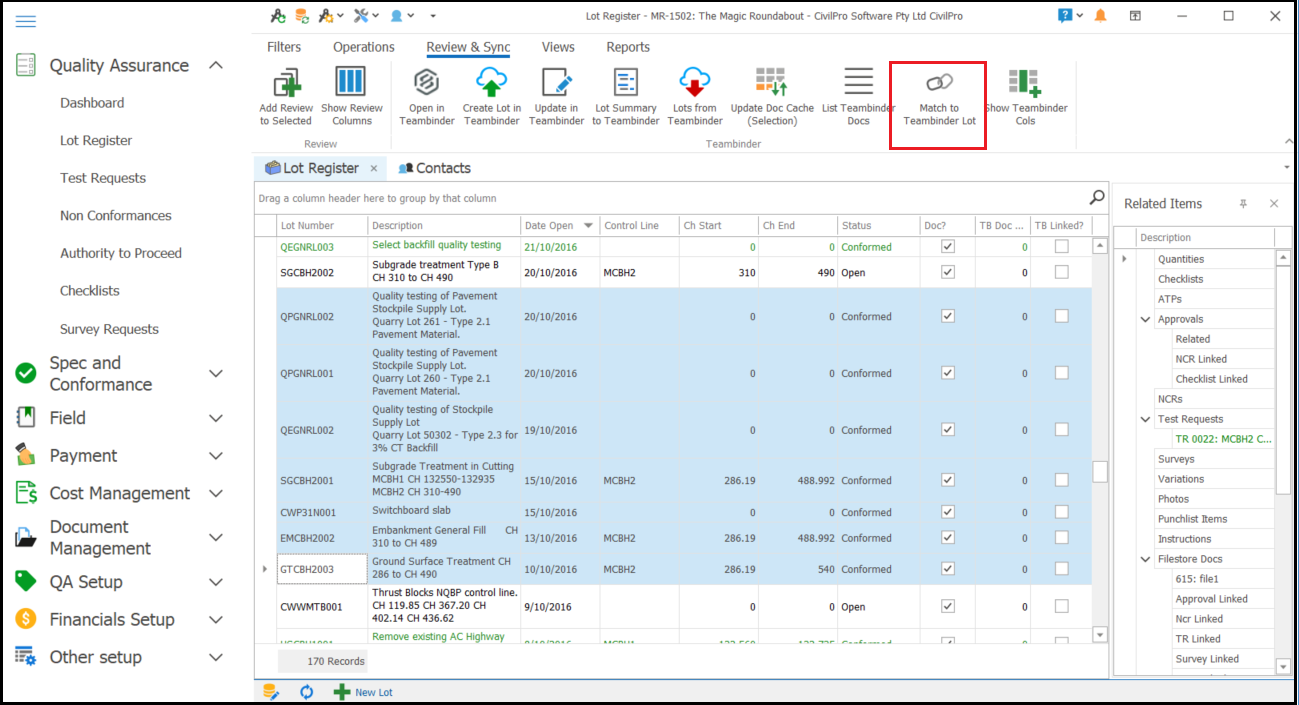Click the Spec and Conformance green check icon
1299x705 pixels.
click(26, 373)
